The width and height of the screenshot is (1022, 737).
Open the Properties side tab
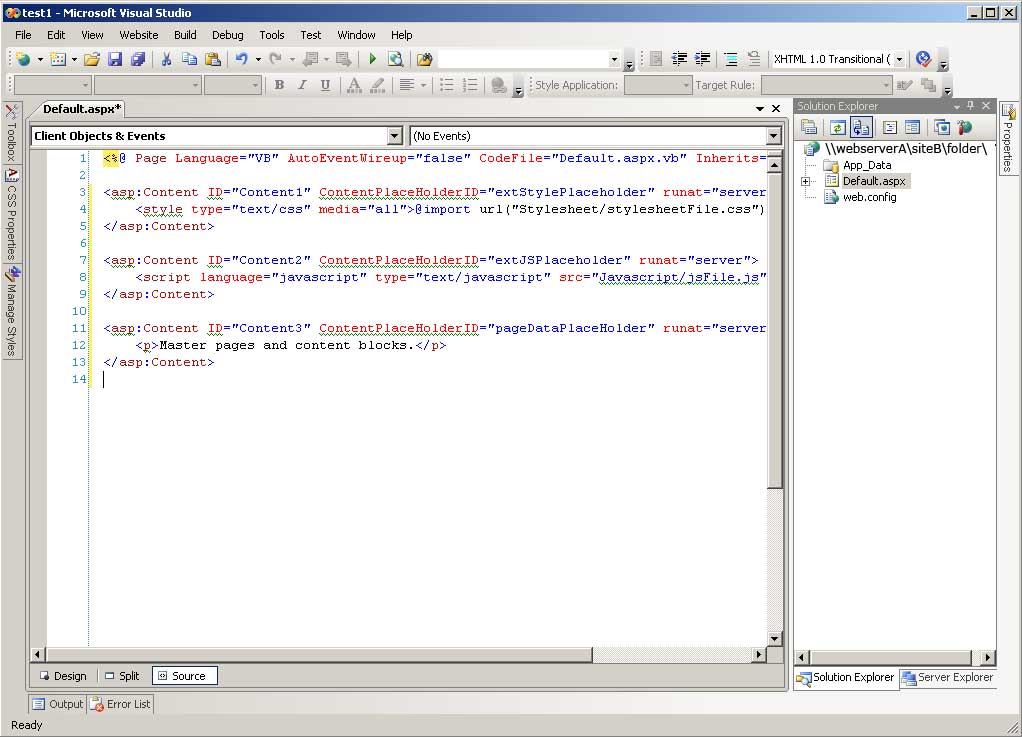point(1008,139)
